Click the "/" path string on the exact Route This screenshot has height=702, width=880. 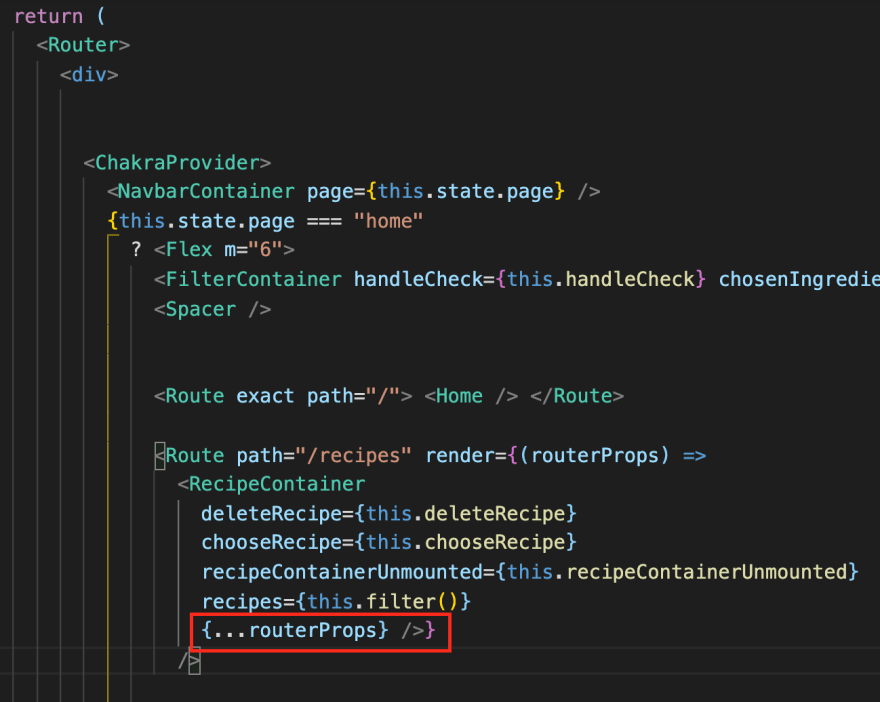tap(383, 396)
